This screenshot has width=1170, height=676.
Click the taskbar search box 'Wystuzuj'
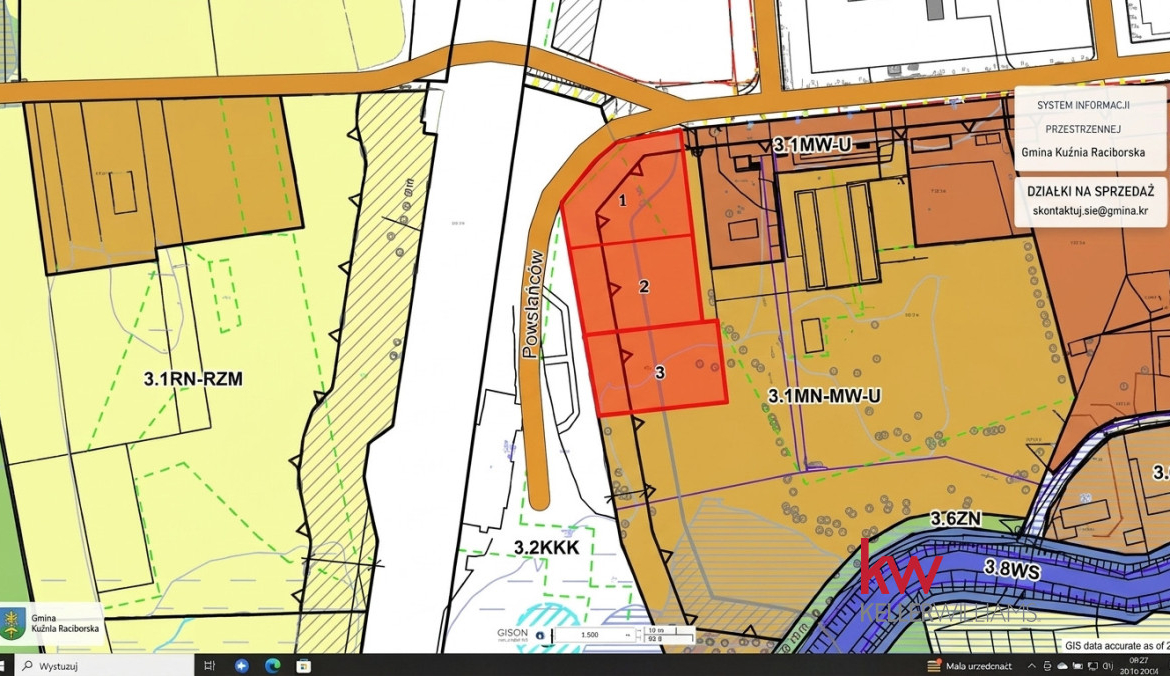[x=104, y=666]
